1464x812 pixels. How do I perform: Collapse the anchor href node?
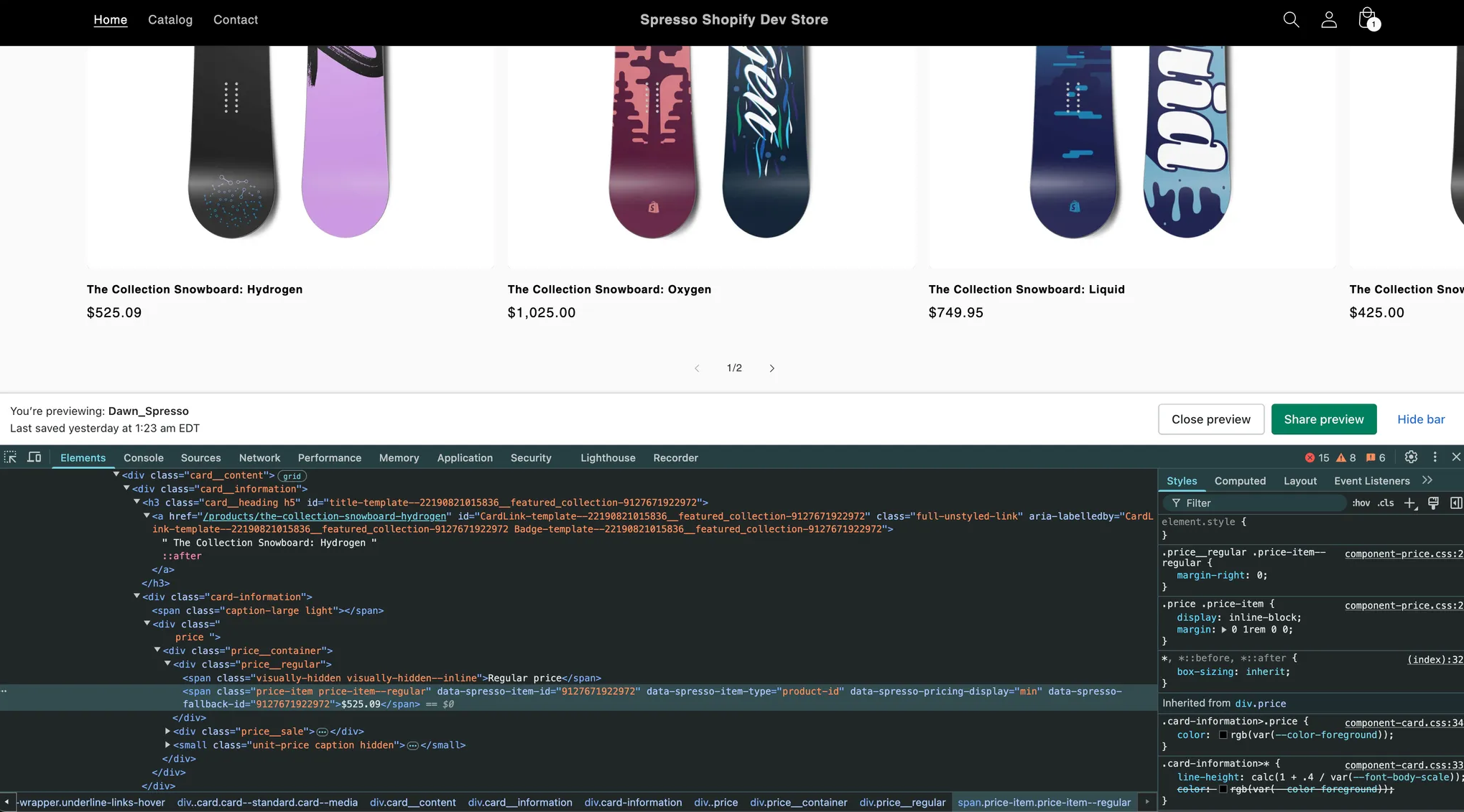point(147,515)
